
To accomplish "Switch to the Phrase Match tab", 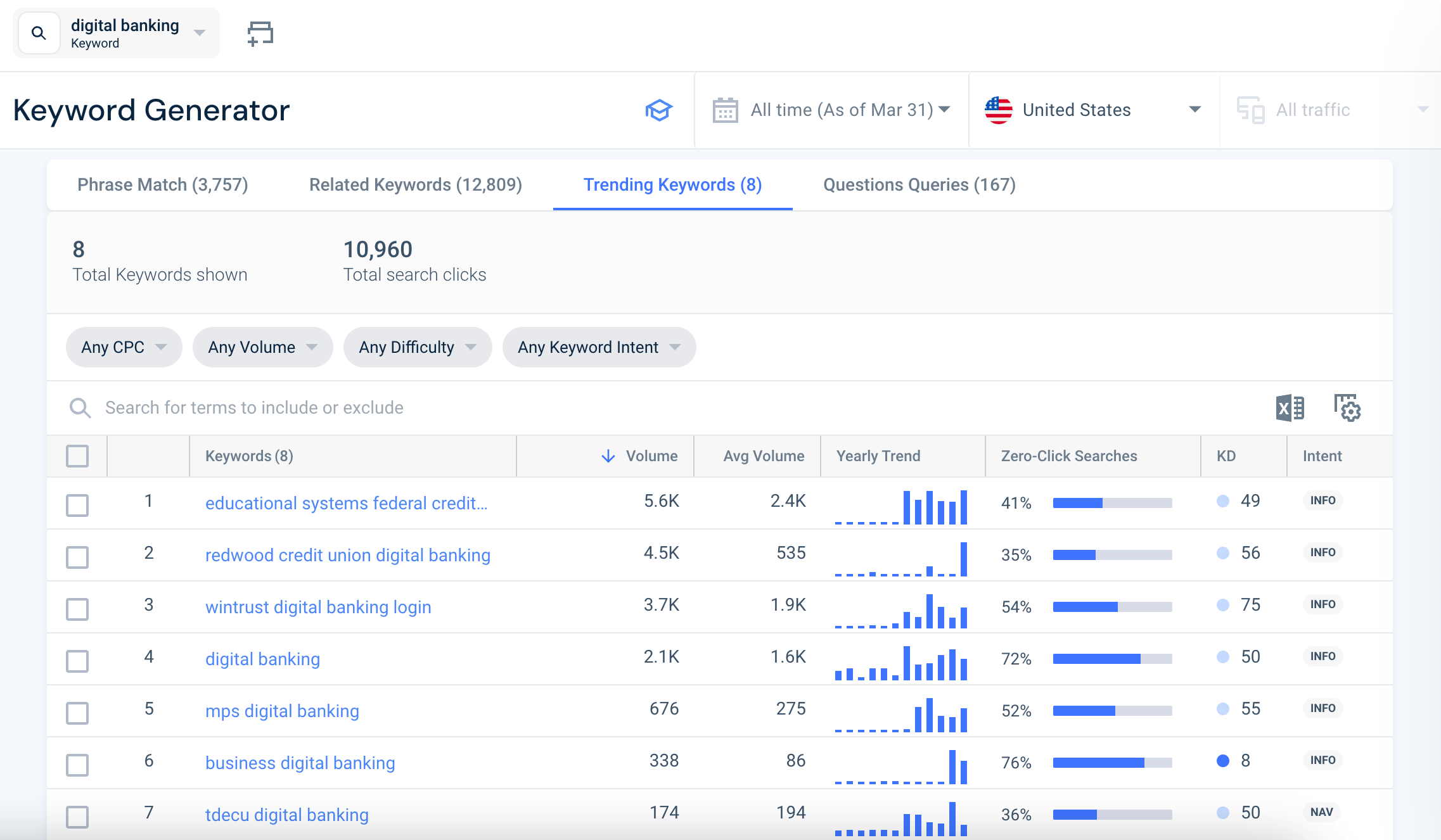I will (x=162, y=184).
